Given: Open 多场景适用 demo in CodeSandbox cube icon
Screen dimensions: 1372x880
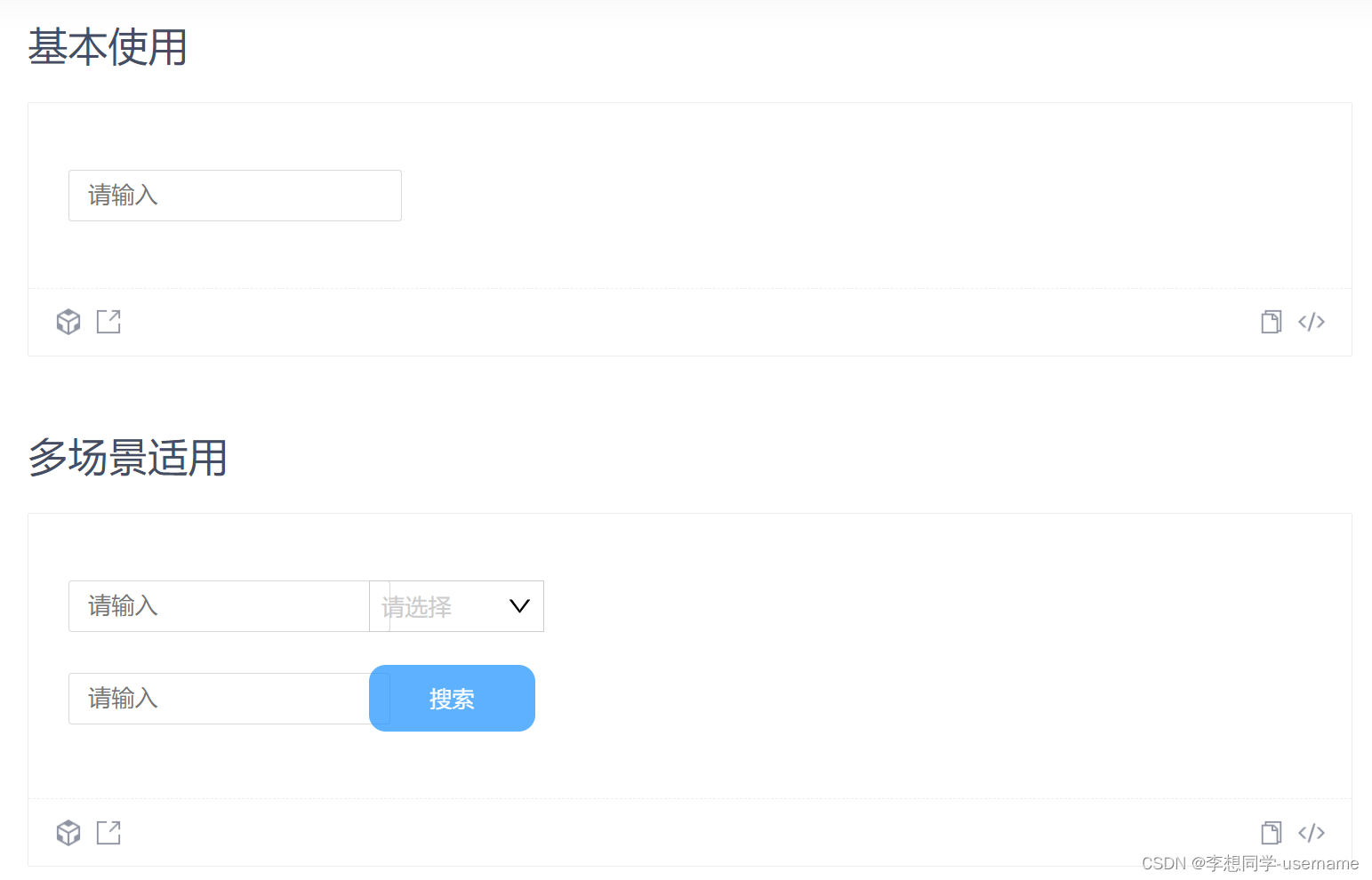Looking at the screenshot, I should (68, 833).
